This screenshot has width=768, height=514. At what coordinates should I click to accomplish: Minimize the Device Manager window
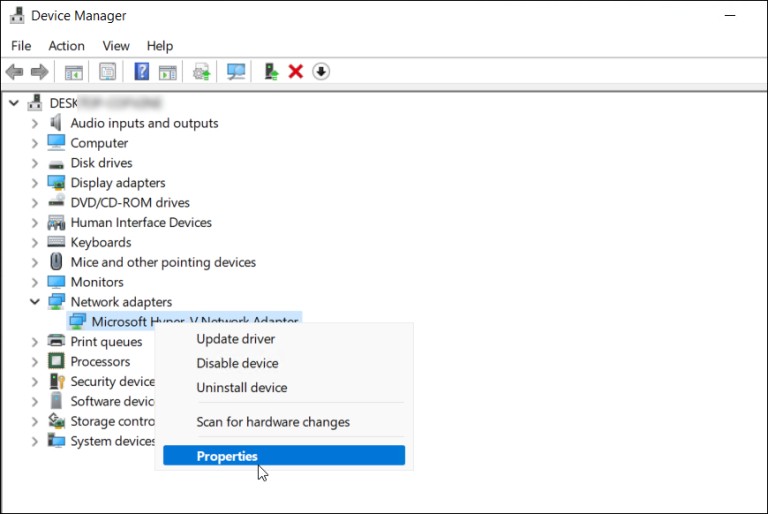[730, 16]
